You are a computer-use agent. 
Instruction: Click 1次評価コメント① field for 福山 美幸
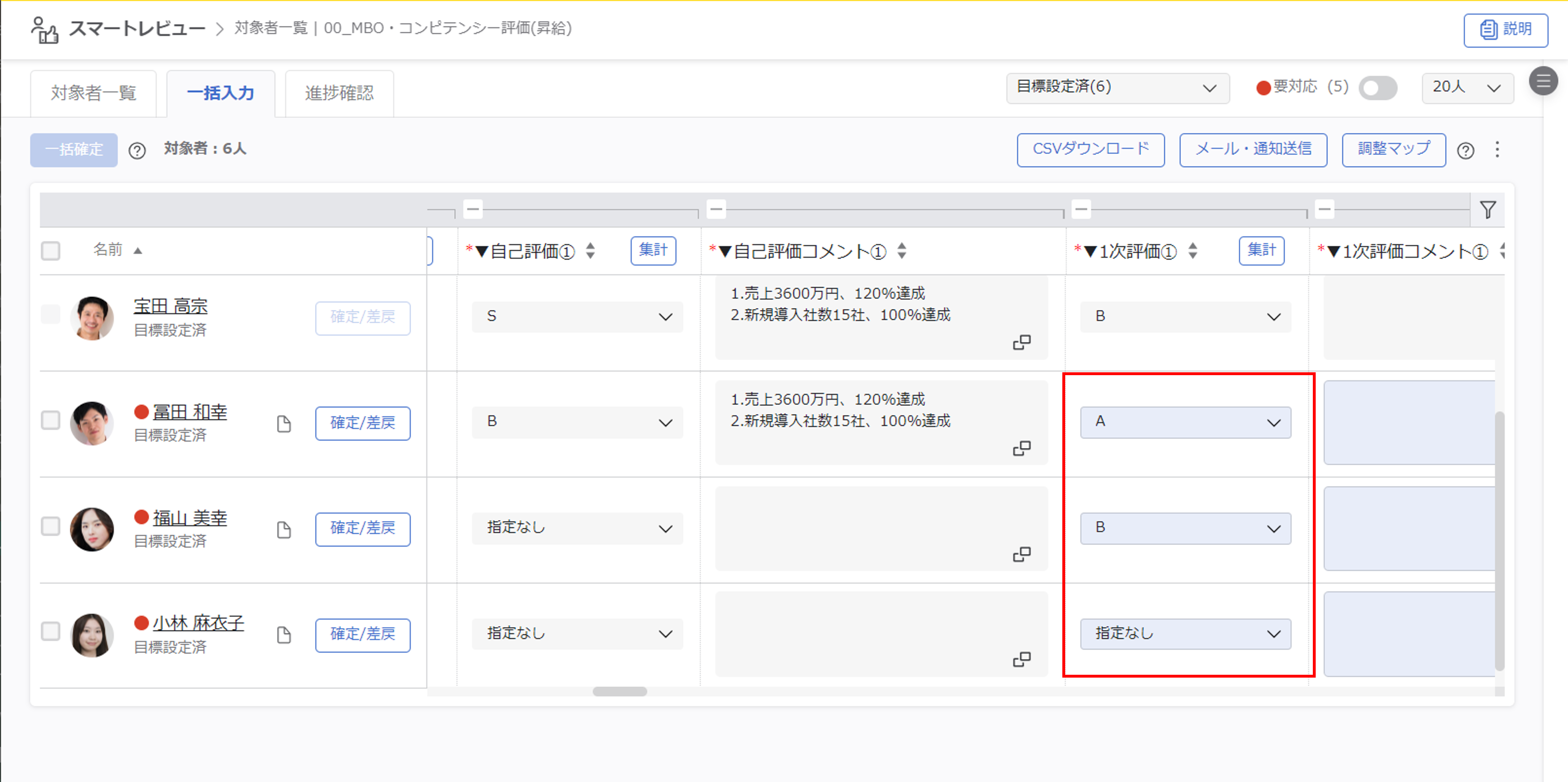pos(1409,529)
